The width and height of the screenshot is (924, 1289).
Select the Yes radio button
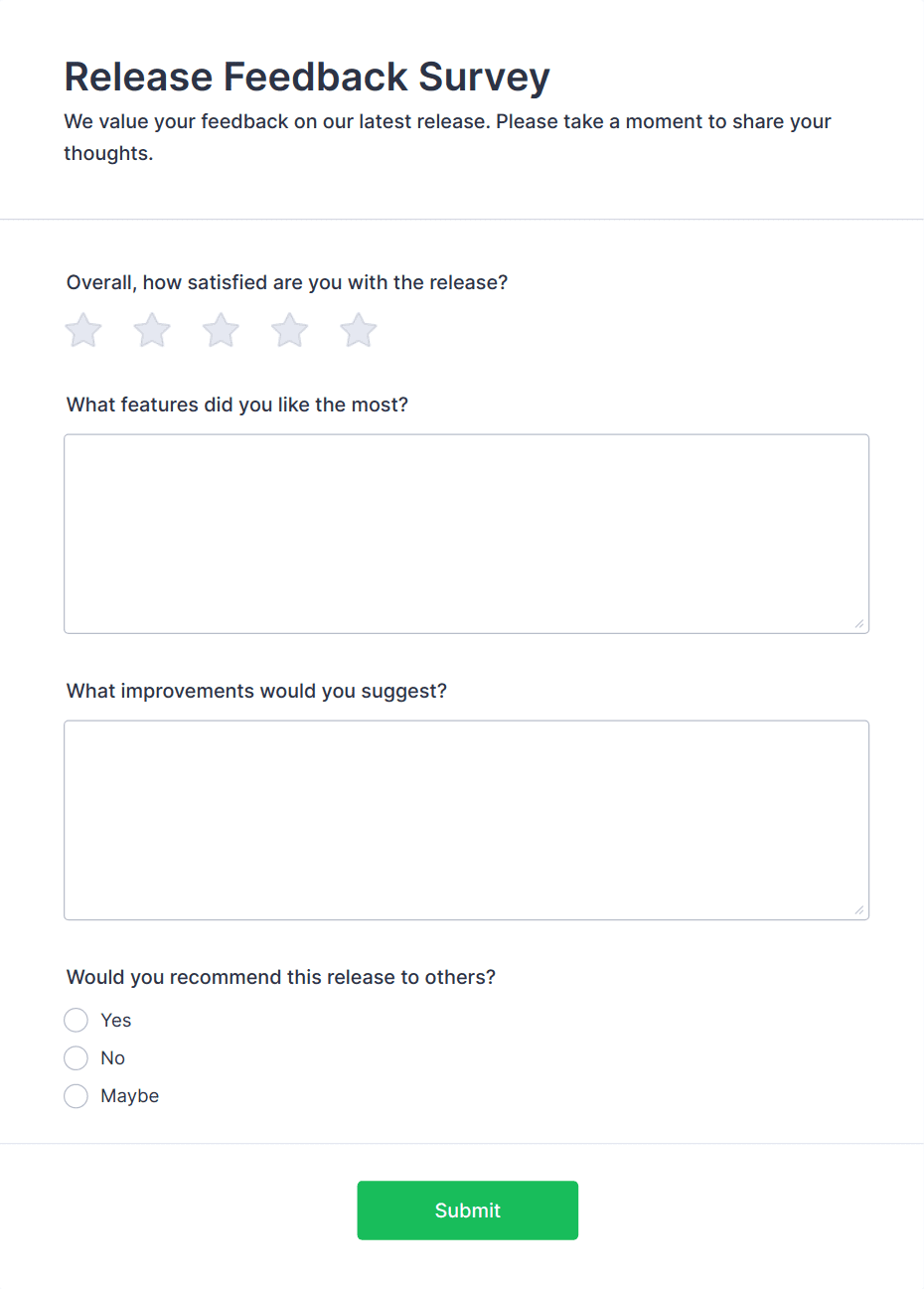tap(77, 1021)
